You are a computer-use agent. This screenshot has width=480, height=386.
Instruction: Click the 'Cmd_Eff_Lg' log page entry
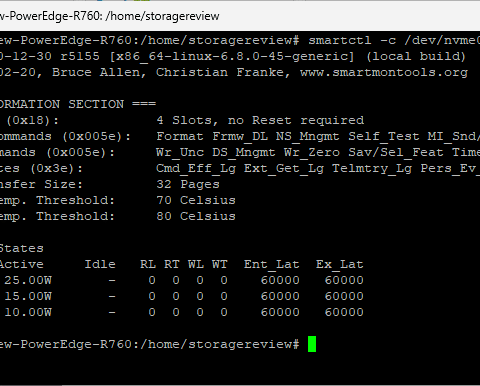(x=196, y=168)
